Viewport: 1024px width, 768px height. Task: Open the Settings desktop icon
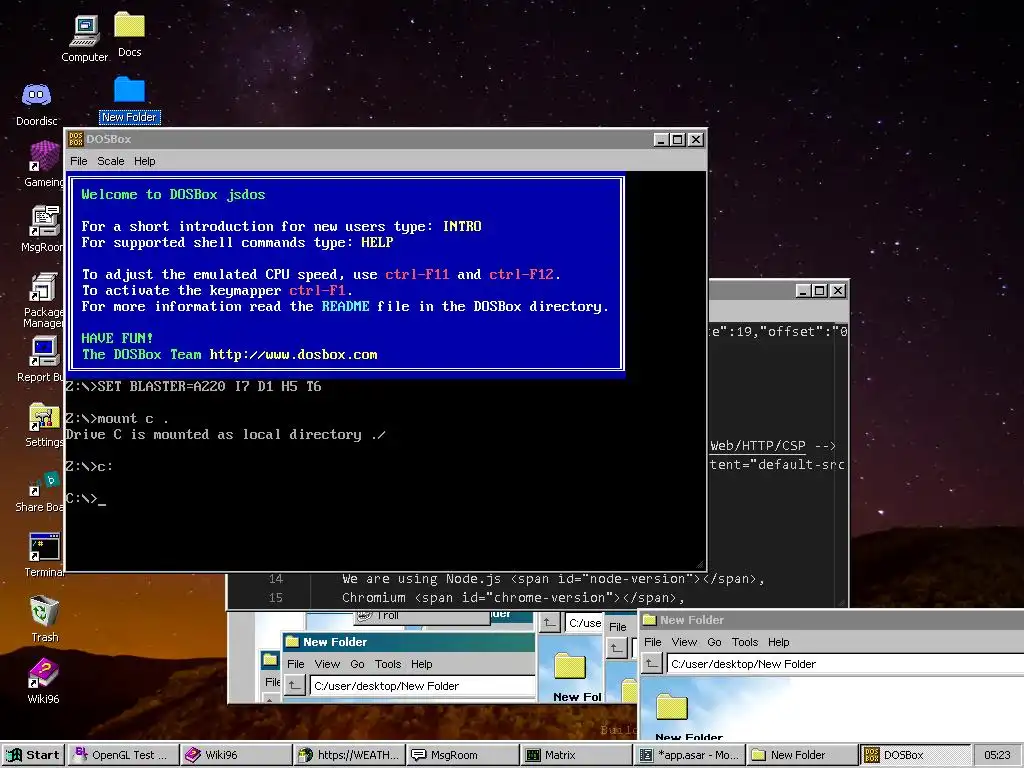pyautogui.click(x=44, y=424)
